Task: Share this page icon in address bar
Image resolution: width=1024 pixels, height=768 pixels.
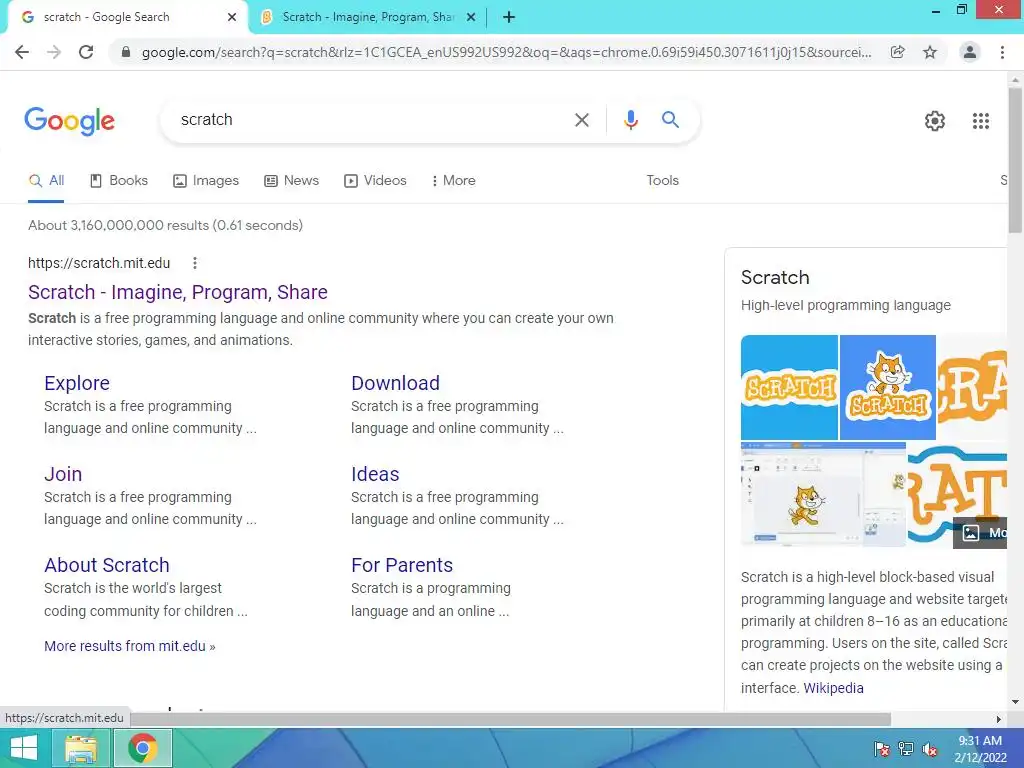Action: tap(898, 52)
